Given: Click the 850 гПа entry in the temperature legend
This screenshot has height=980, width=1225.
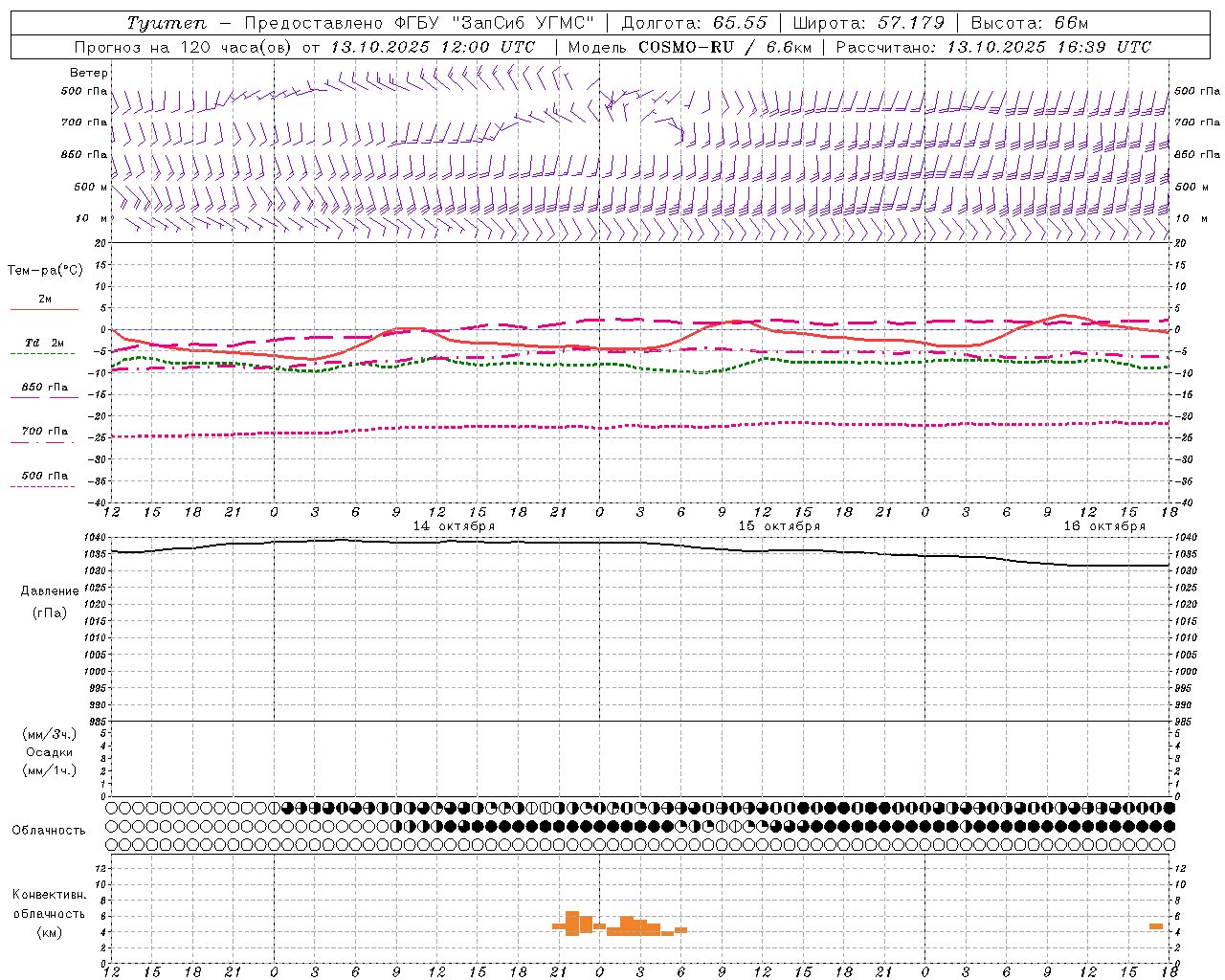Looking at the screenshot, I should pyautogui.click(x=45, y=387).
